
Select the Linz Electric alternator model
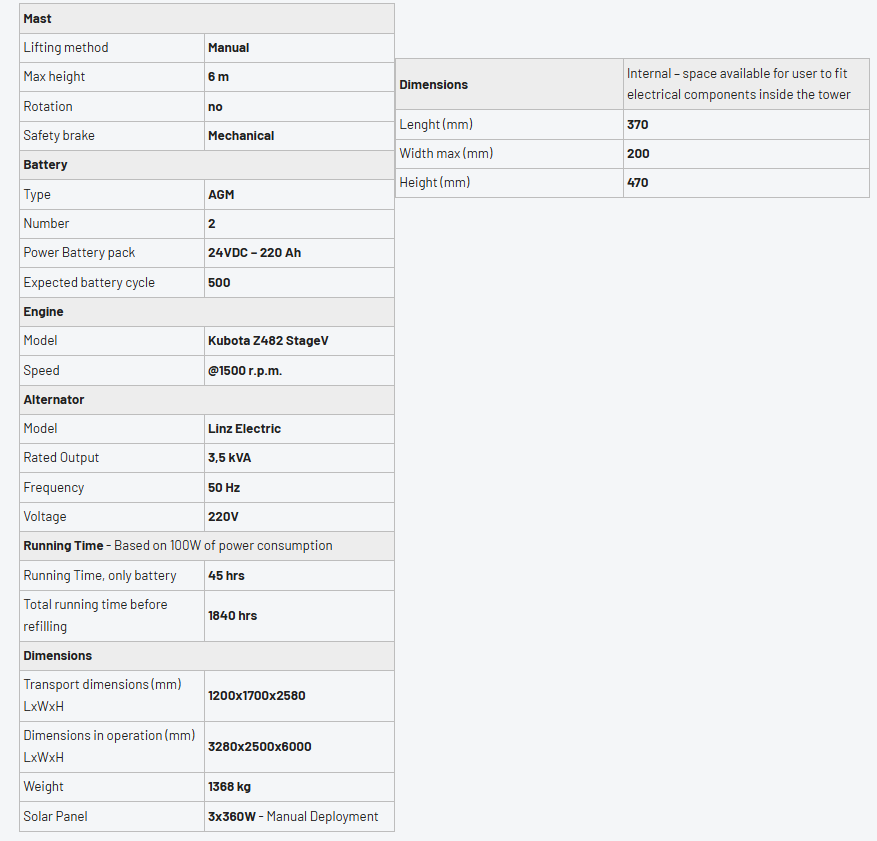coord(244,429)
